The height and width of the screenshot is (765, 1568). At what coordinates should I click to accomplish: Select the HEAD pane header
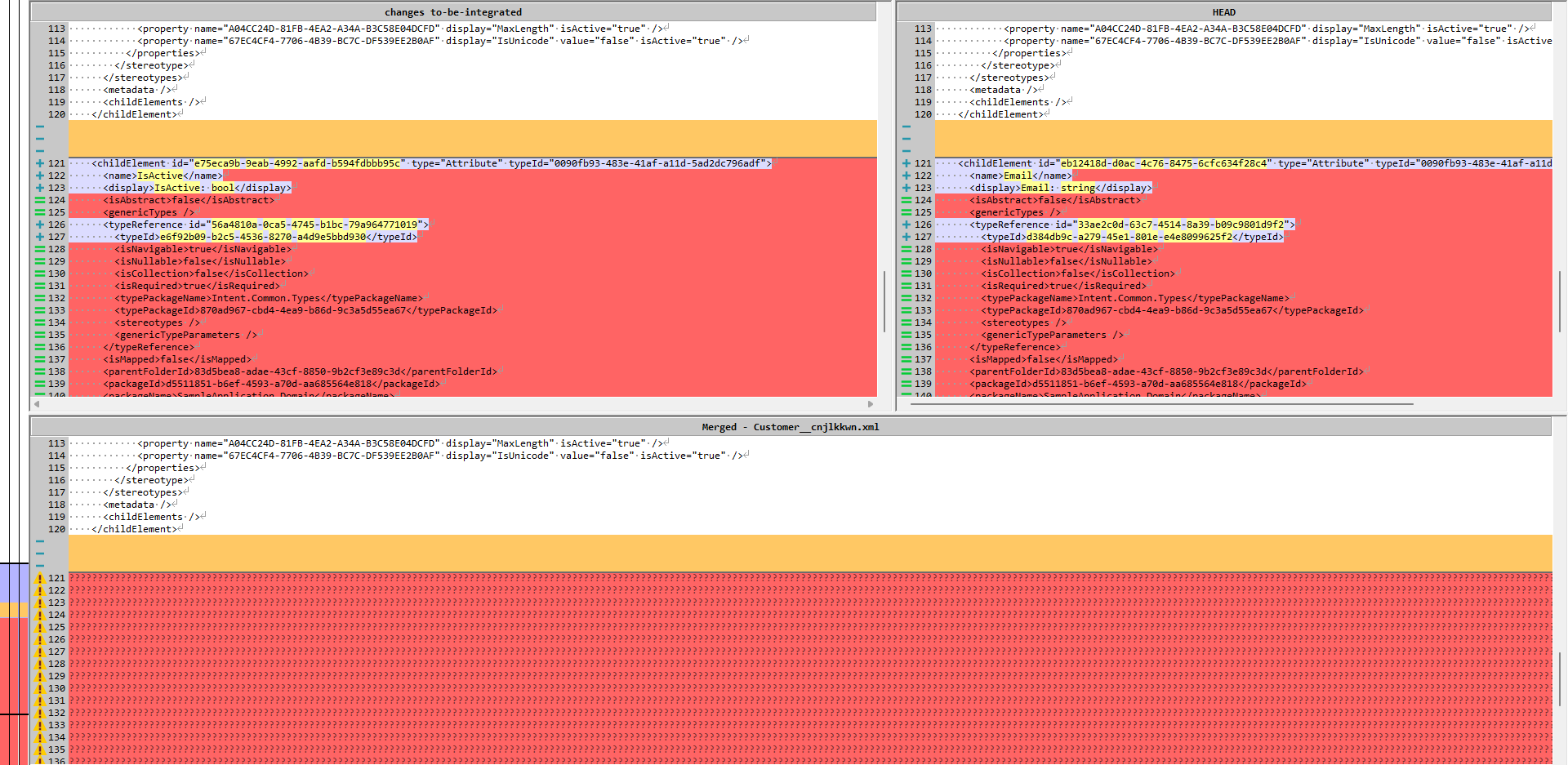tap(1223, 12)
